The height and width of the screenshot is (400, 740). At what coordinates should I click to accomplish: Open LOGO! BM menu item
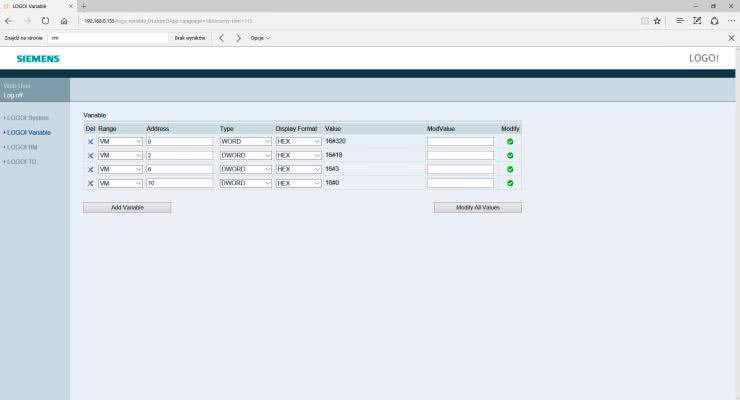pos(24,147)
